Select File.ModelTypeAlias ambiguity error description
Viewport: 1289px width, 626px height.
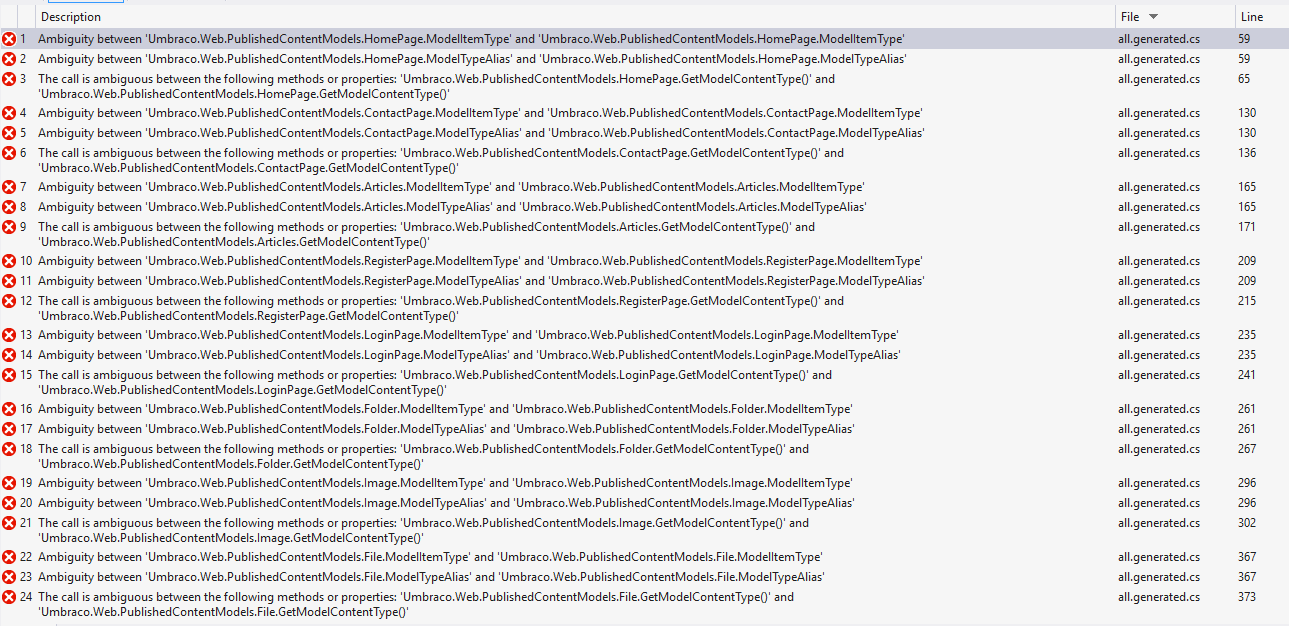pos(431,577)
